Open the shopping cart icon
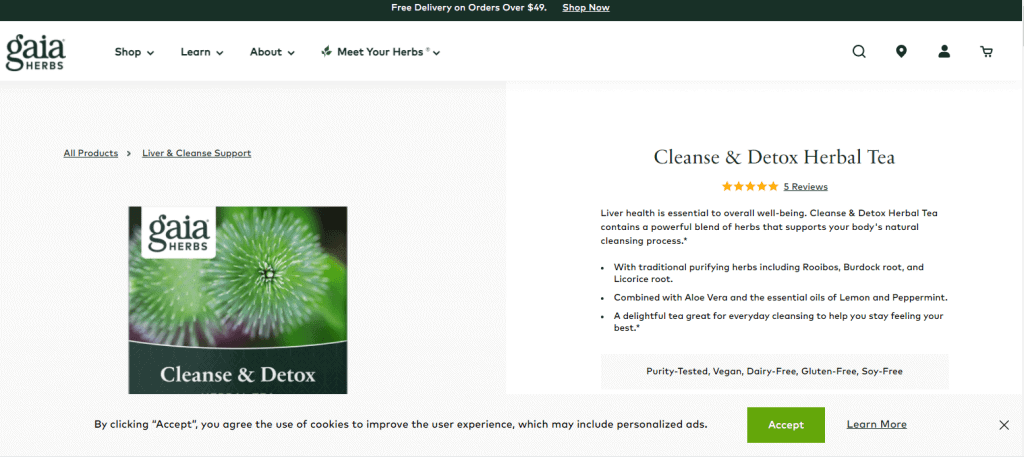 pos(986,52)
